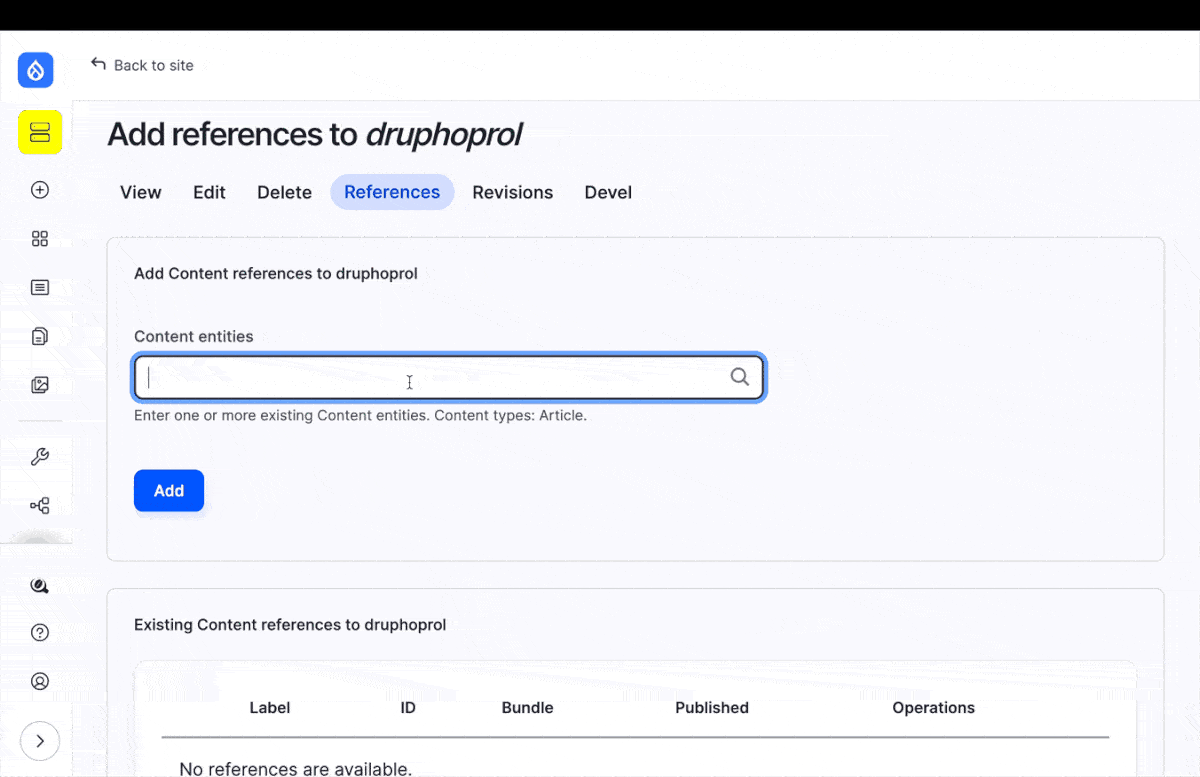Click the 'Existing Content references to druphoprol' heading

click(x=290, y=625)
